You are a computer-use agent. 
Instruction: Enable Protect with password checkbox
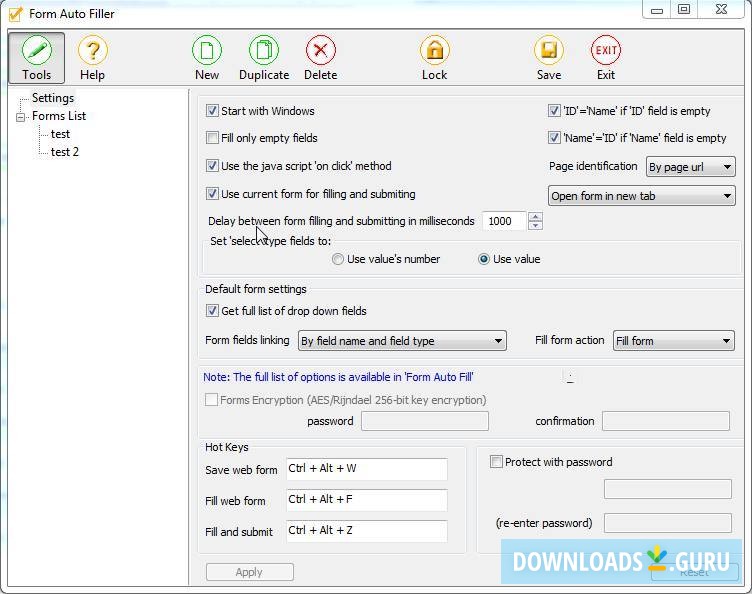point(496,462)
